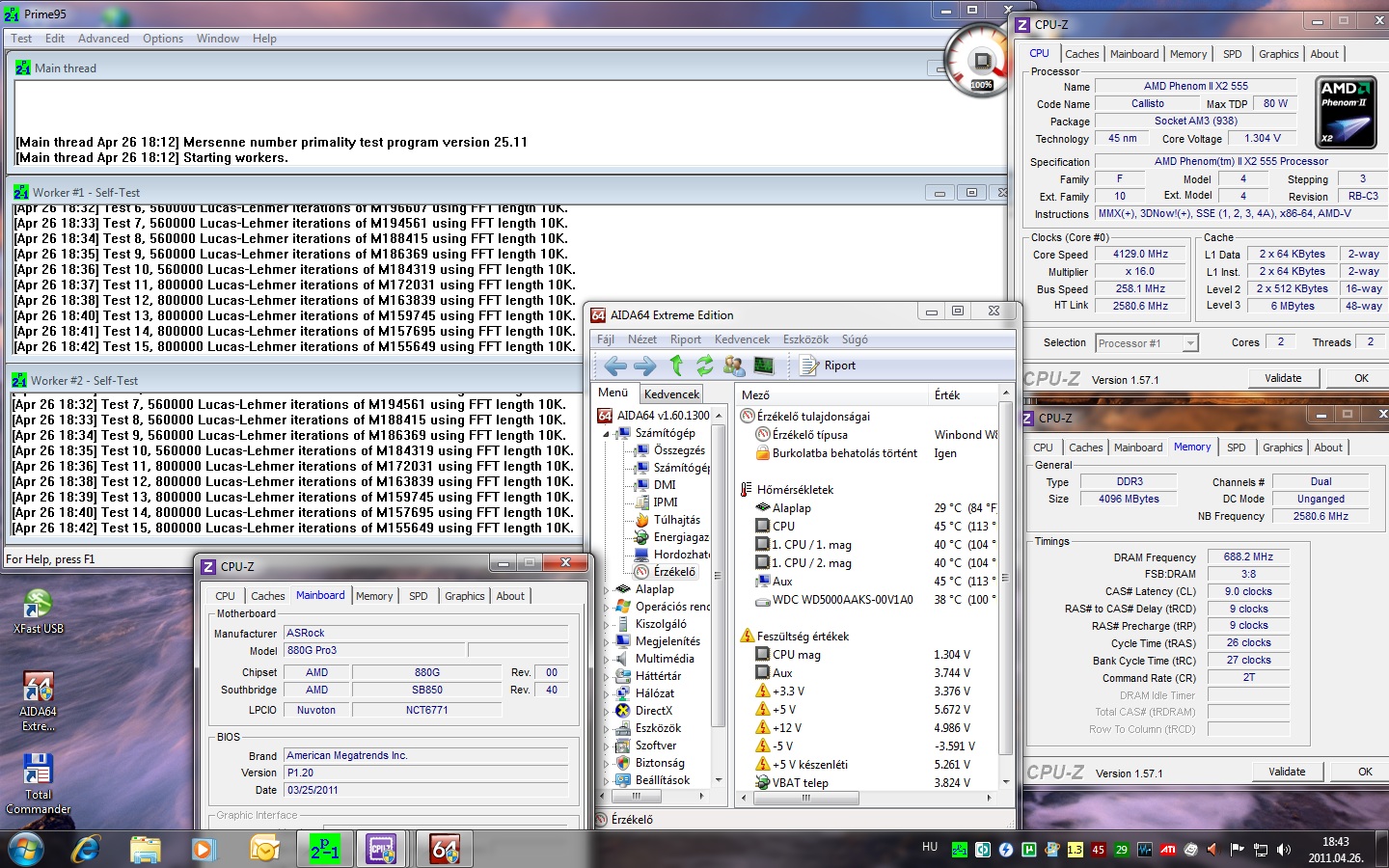Select AIDA64 Extreme desktop shortcut
Screen dimensions: 1389x868
38,701
